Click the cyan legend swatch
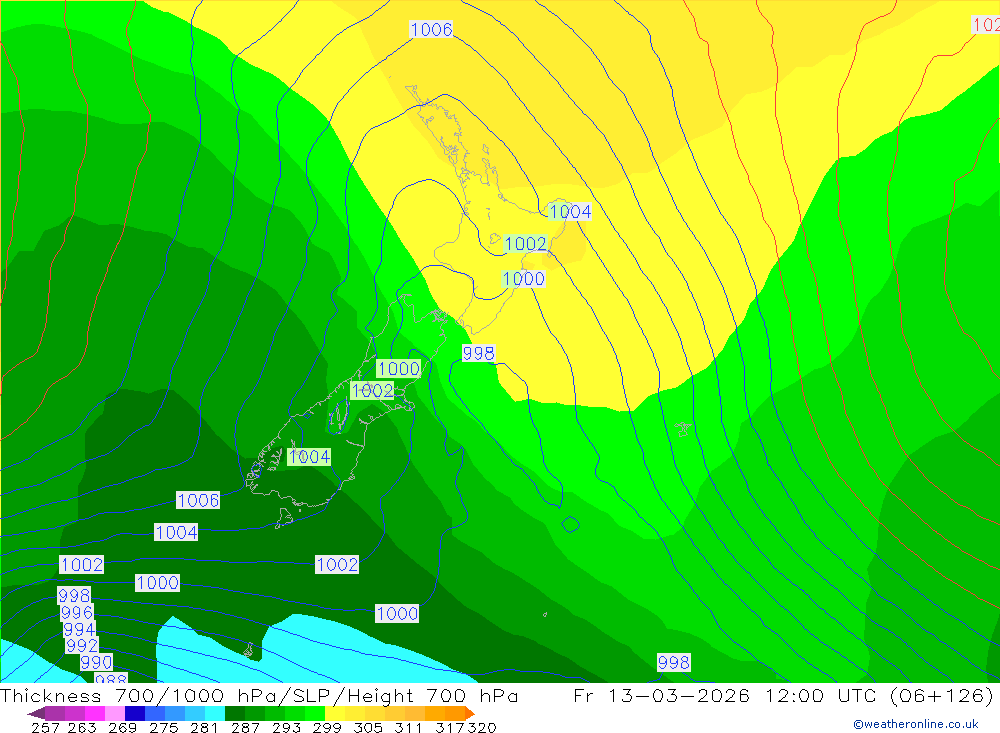This screenshot has height=733, width=1000. click(x=215, y=713)
